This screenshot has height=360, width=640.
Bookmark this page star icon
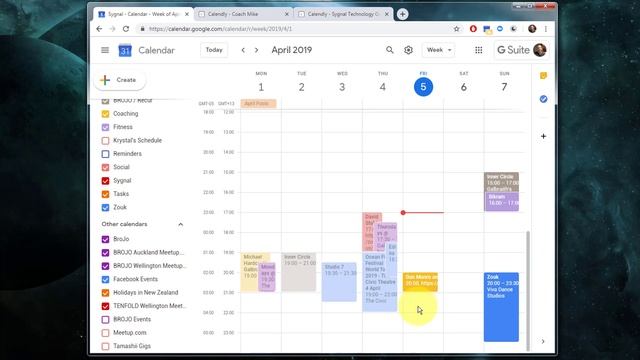456,29
